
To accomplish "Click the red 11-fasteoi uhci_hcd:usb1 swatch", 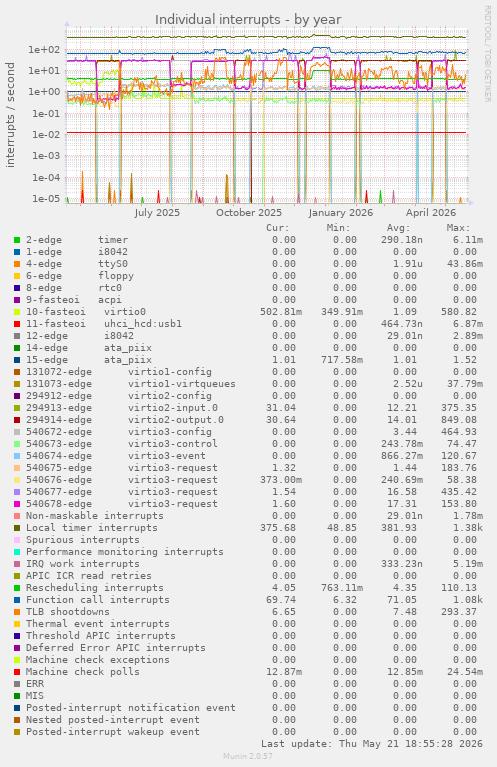I will click(x=17, y=324).
